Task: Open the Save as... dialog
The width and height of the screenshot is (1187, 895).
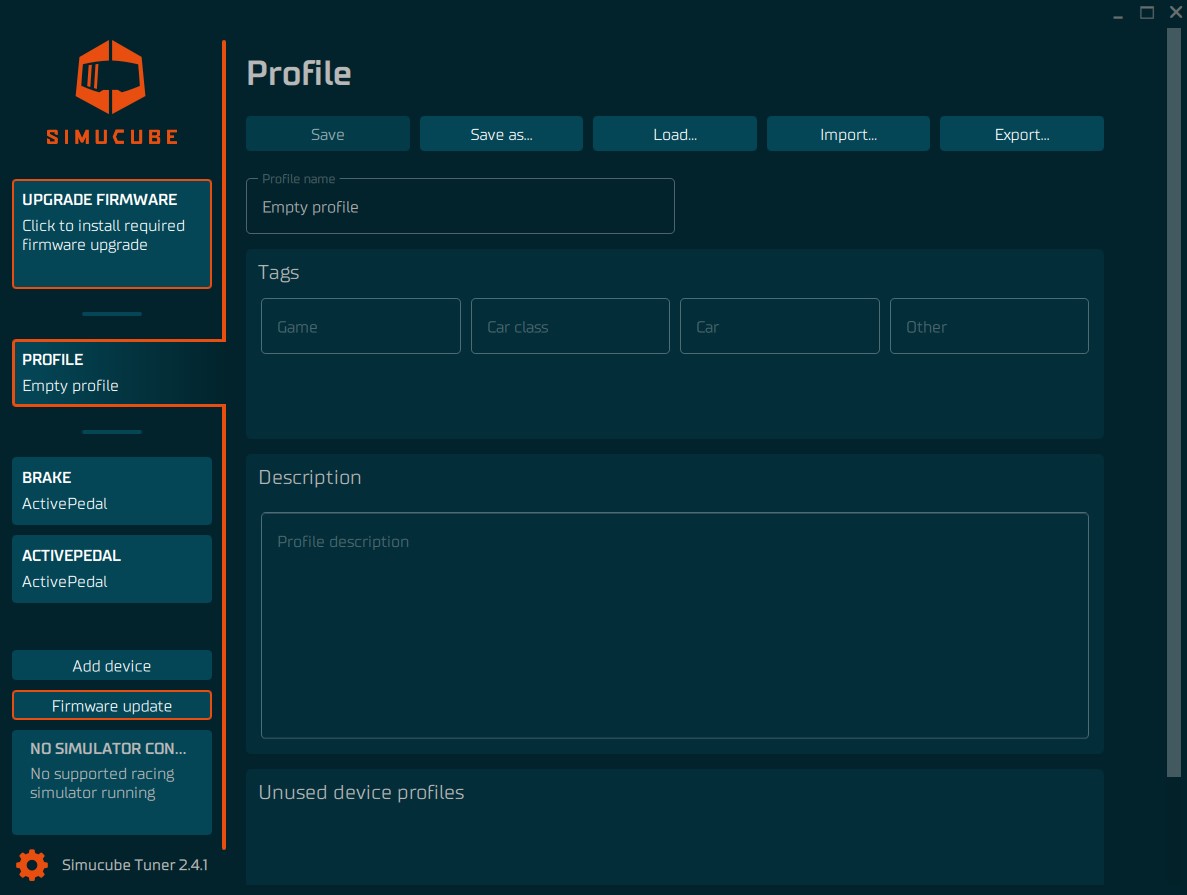Action: click(501, 134)
